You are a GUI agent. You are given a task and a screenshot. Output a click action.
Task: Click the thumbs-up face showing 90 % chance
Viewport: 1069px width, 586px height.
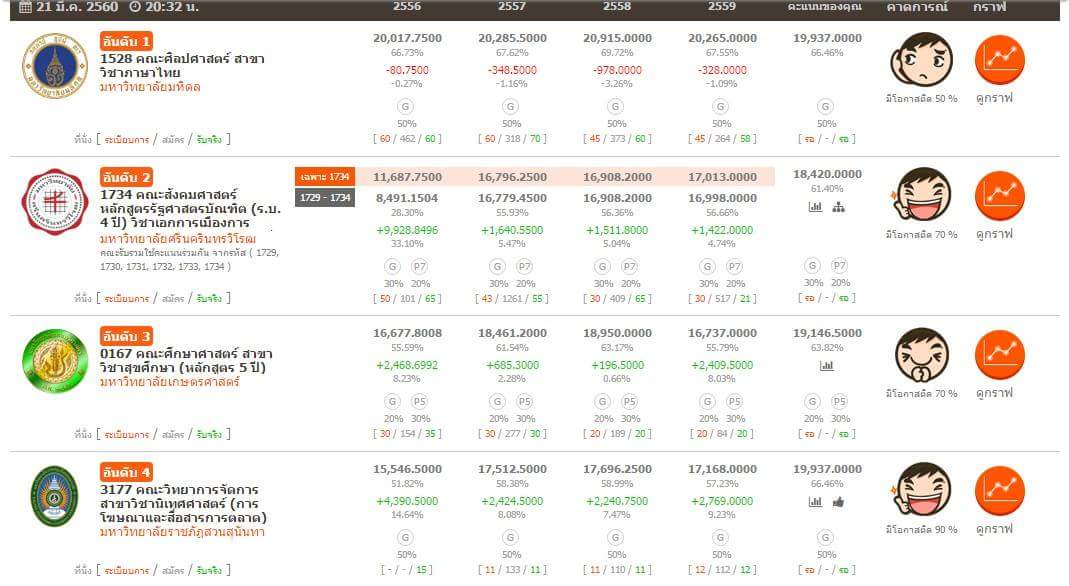point(921,491)
